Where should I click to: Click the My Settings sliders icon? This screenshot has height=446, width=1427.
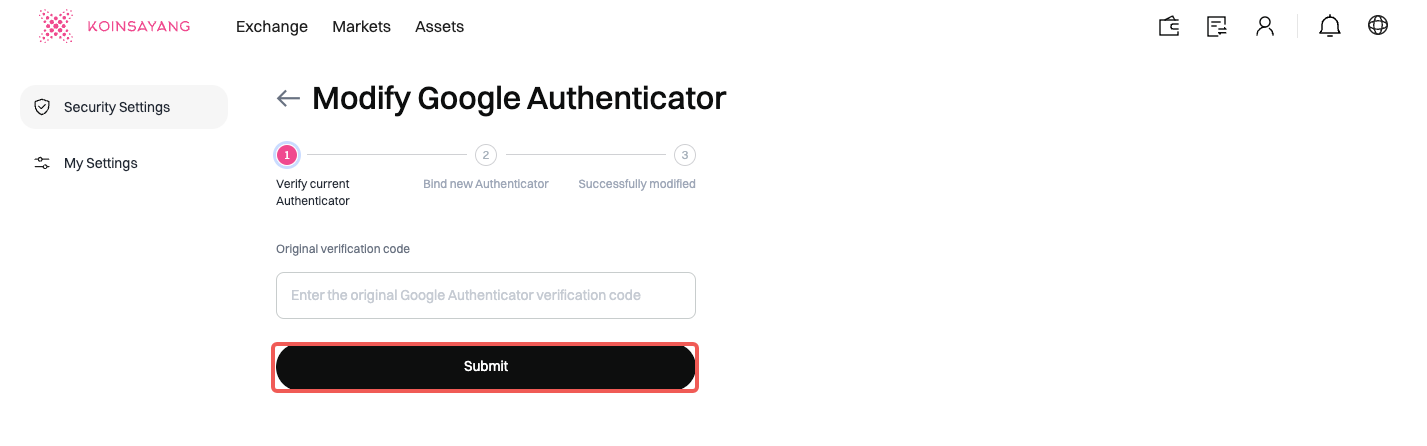coord(42,163)
